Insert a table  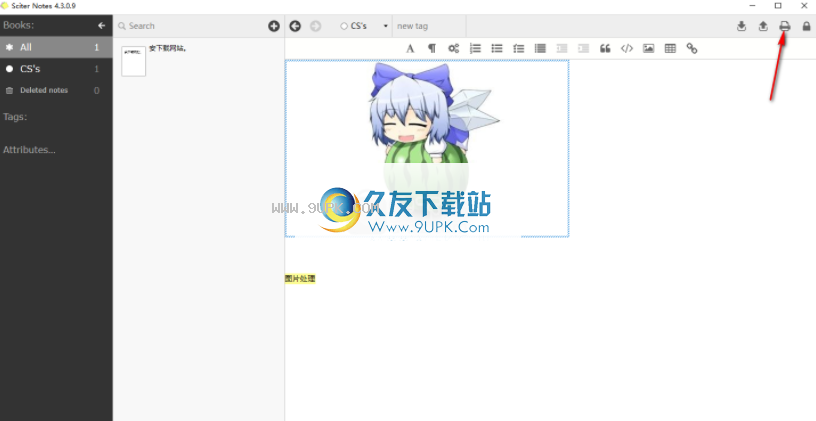(x=670, y=48)
